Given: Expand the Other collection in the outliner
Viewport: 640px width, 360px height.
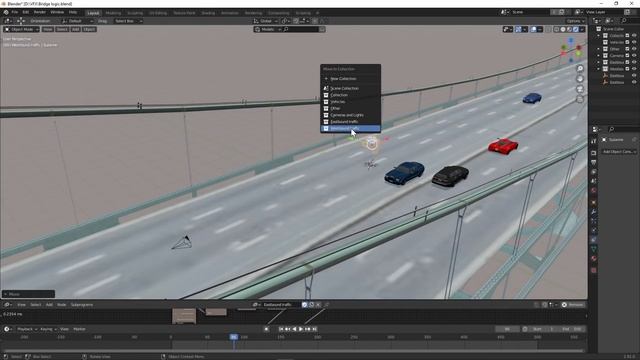Looking at the screenshot, I should pos(599,49).
